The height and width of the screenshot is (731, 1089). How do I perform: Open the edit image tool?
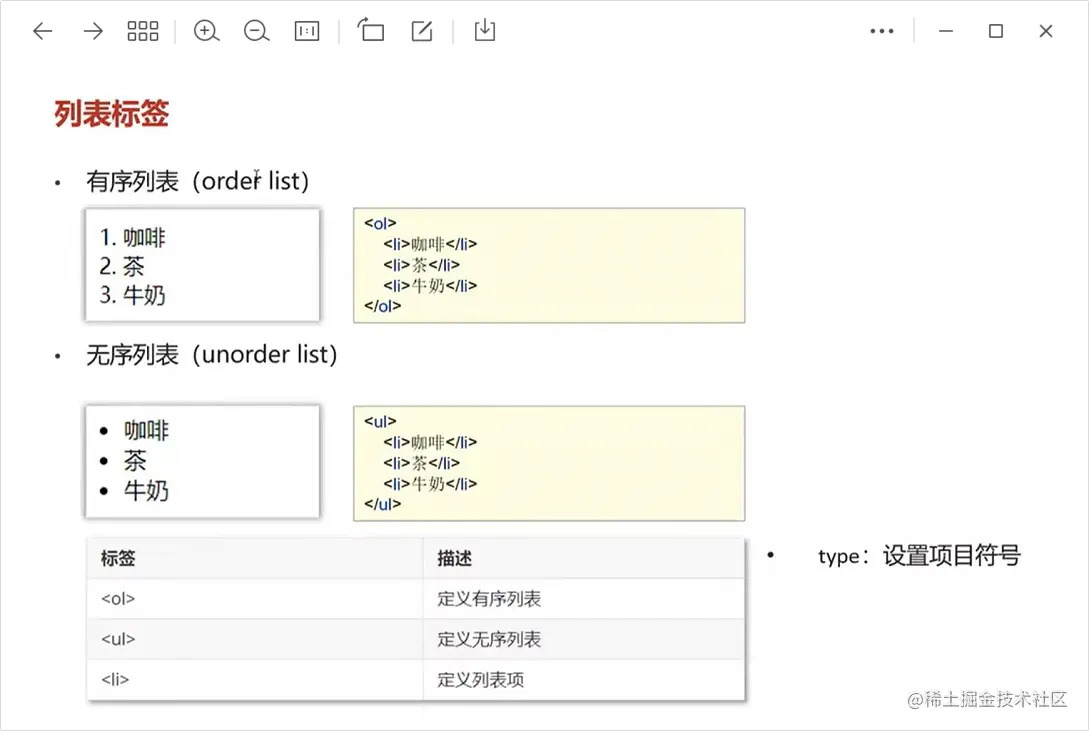[x=422, y=31]
